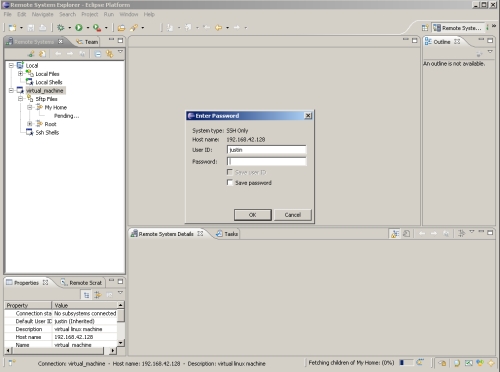Collapse the Sftp Files node
This screenshot has height=372, width=500.
pos(20,99)
